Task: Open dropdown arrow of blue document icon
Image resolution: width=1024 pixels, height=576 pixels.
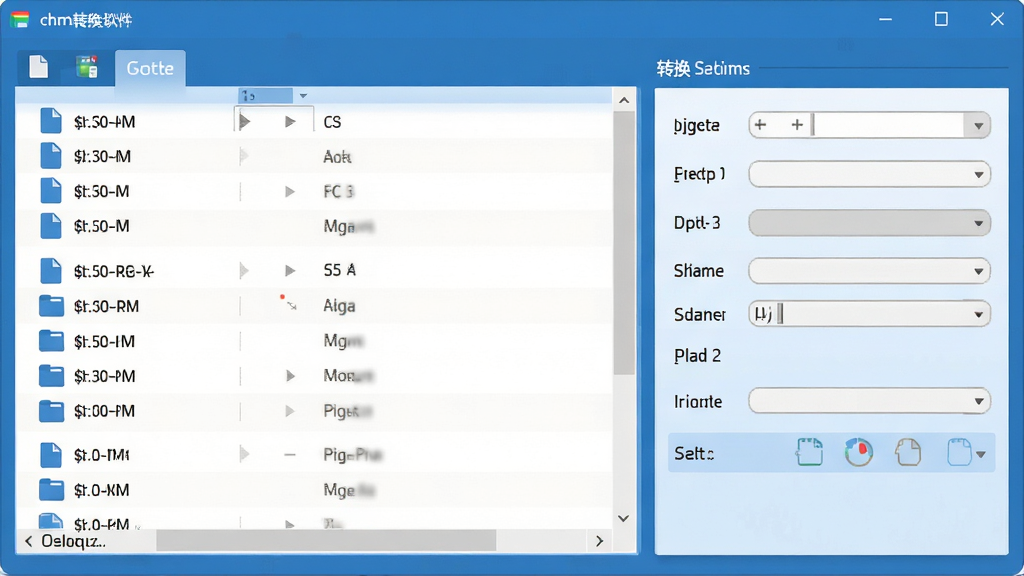Action: 981,454
